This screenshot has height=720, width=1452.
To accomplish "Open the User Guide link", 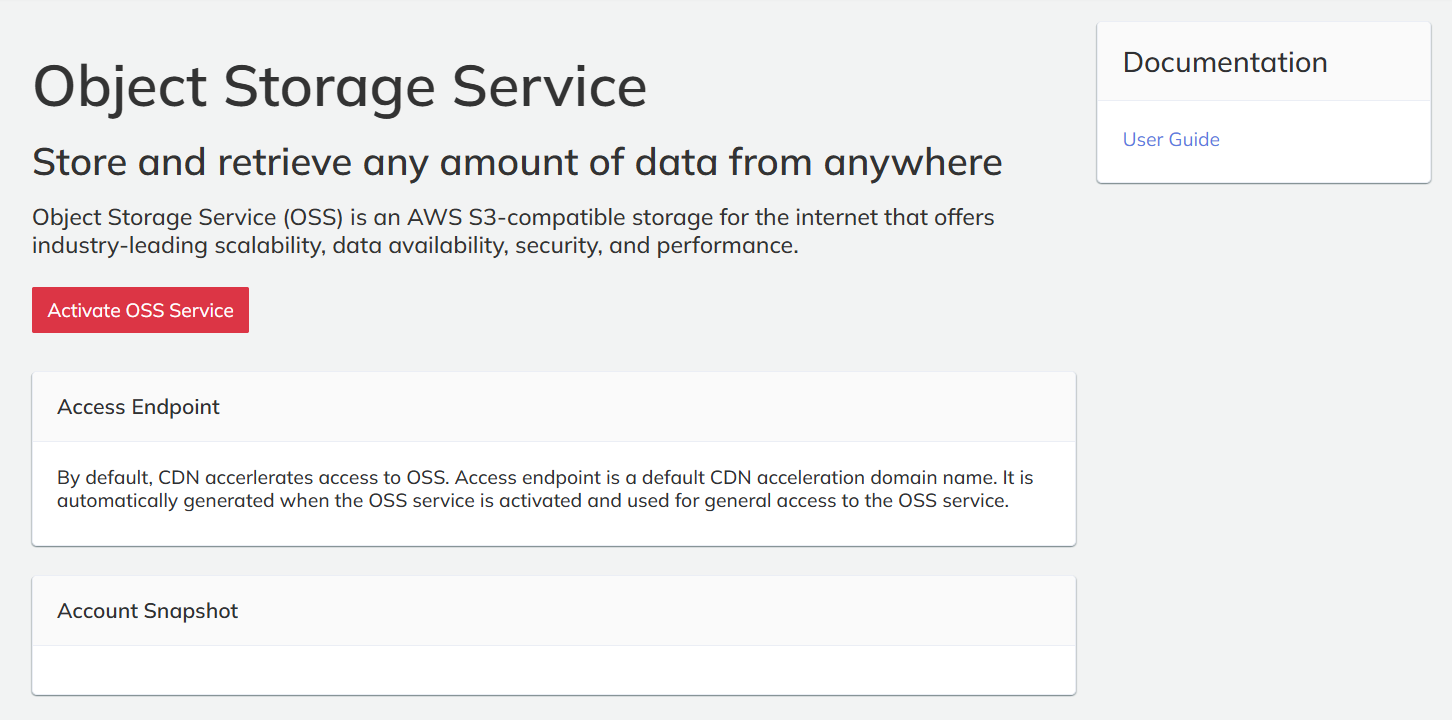I will [x=1171, y=140].
